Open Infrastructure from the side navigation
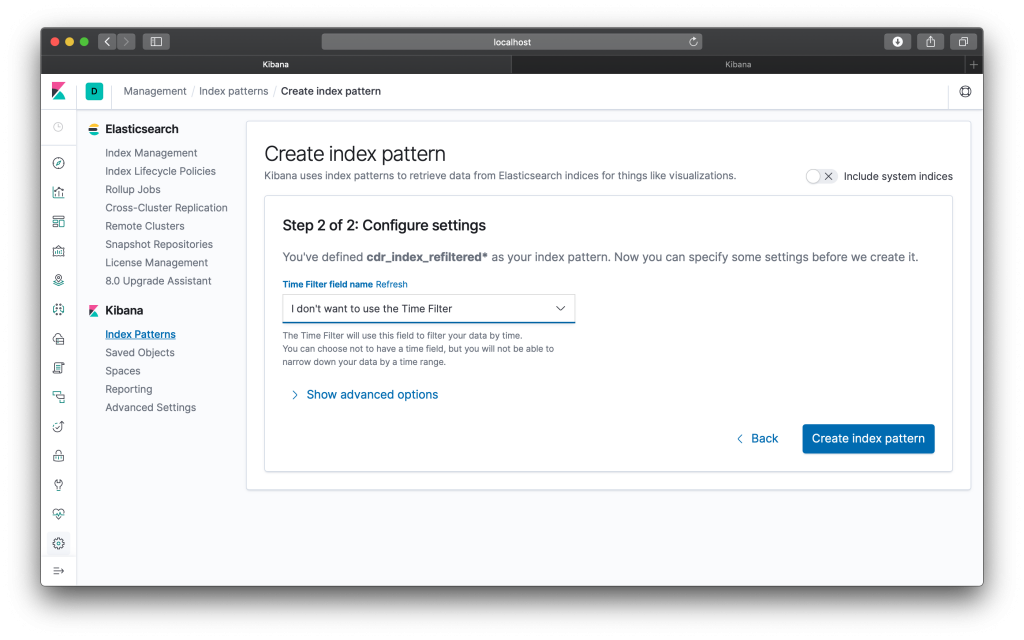Image resolution: width=1024 pixels, height=640 pixels. 59,339
